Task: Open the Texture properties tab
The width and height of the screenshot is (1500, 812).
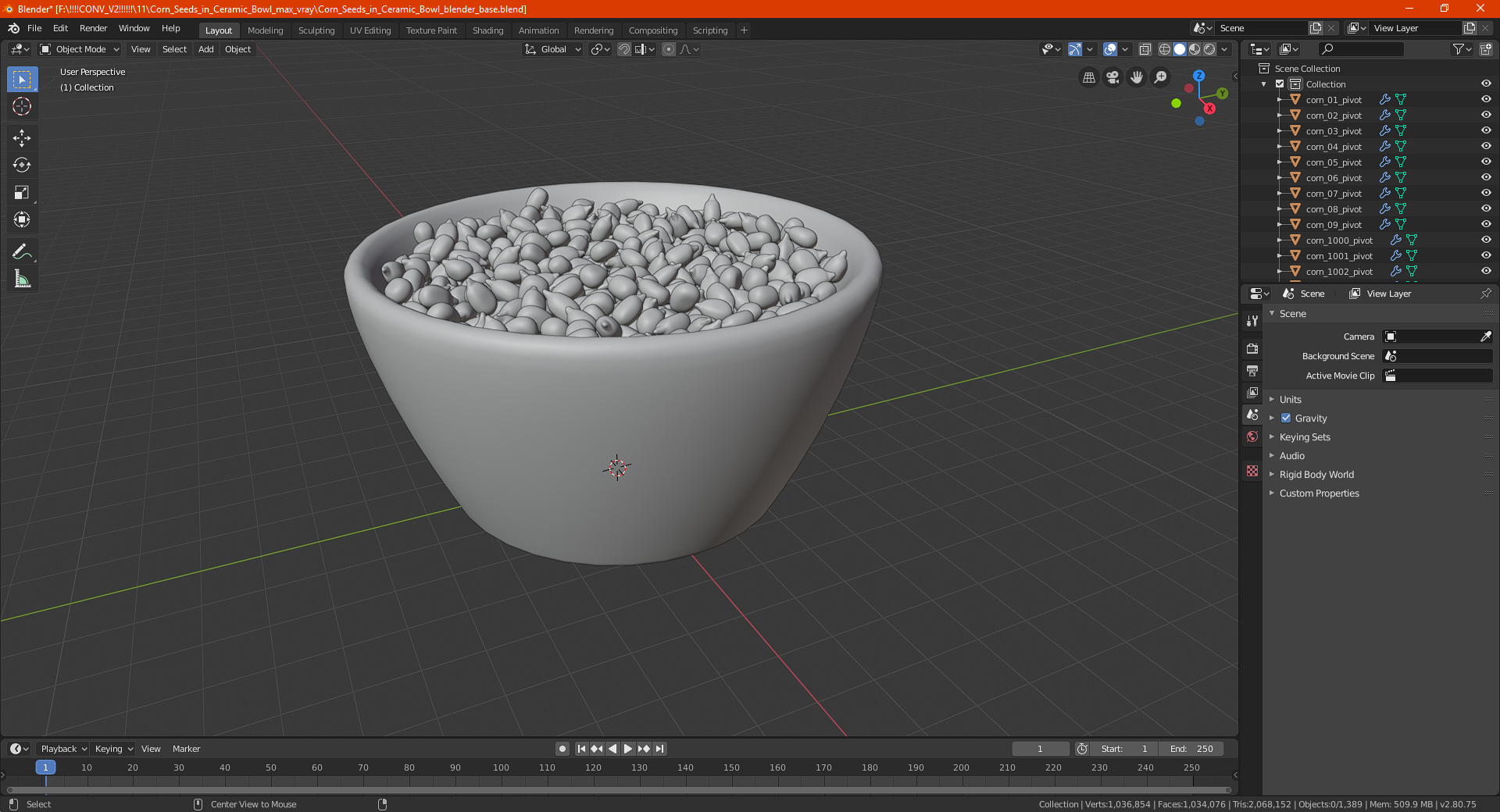Action: [x=1252, y=471]
